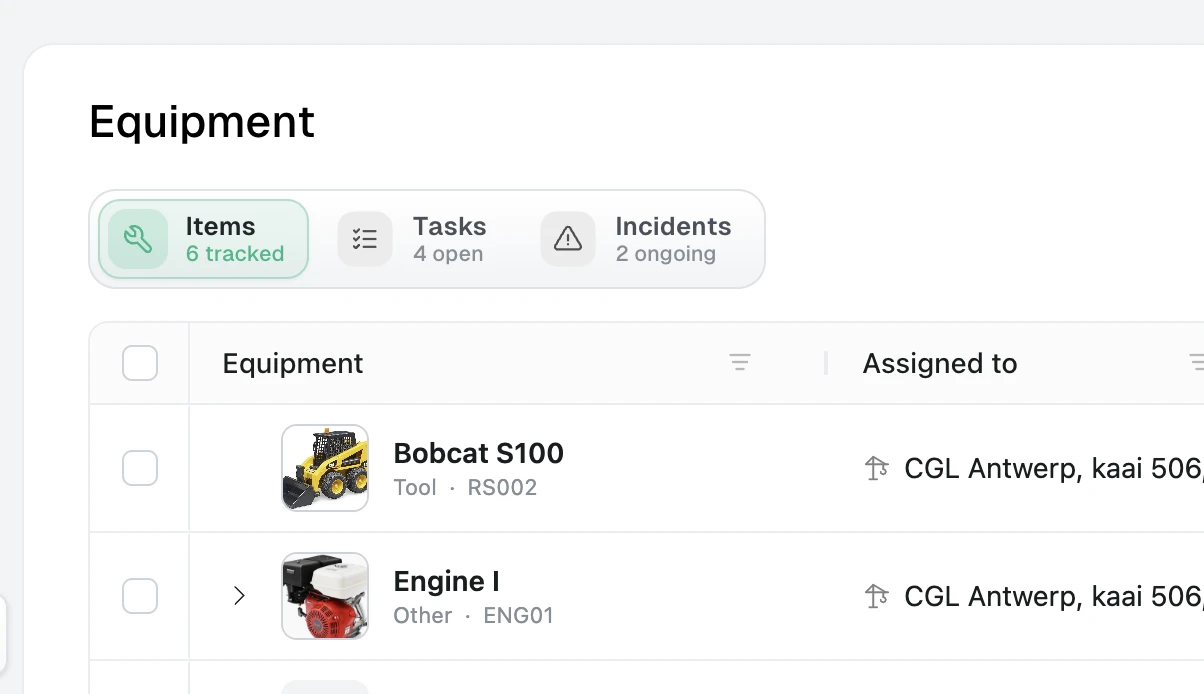Expand the Engine I row chevron
The image size is (1204, 694).
click(x=239, y=596)
